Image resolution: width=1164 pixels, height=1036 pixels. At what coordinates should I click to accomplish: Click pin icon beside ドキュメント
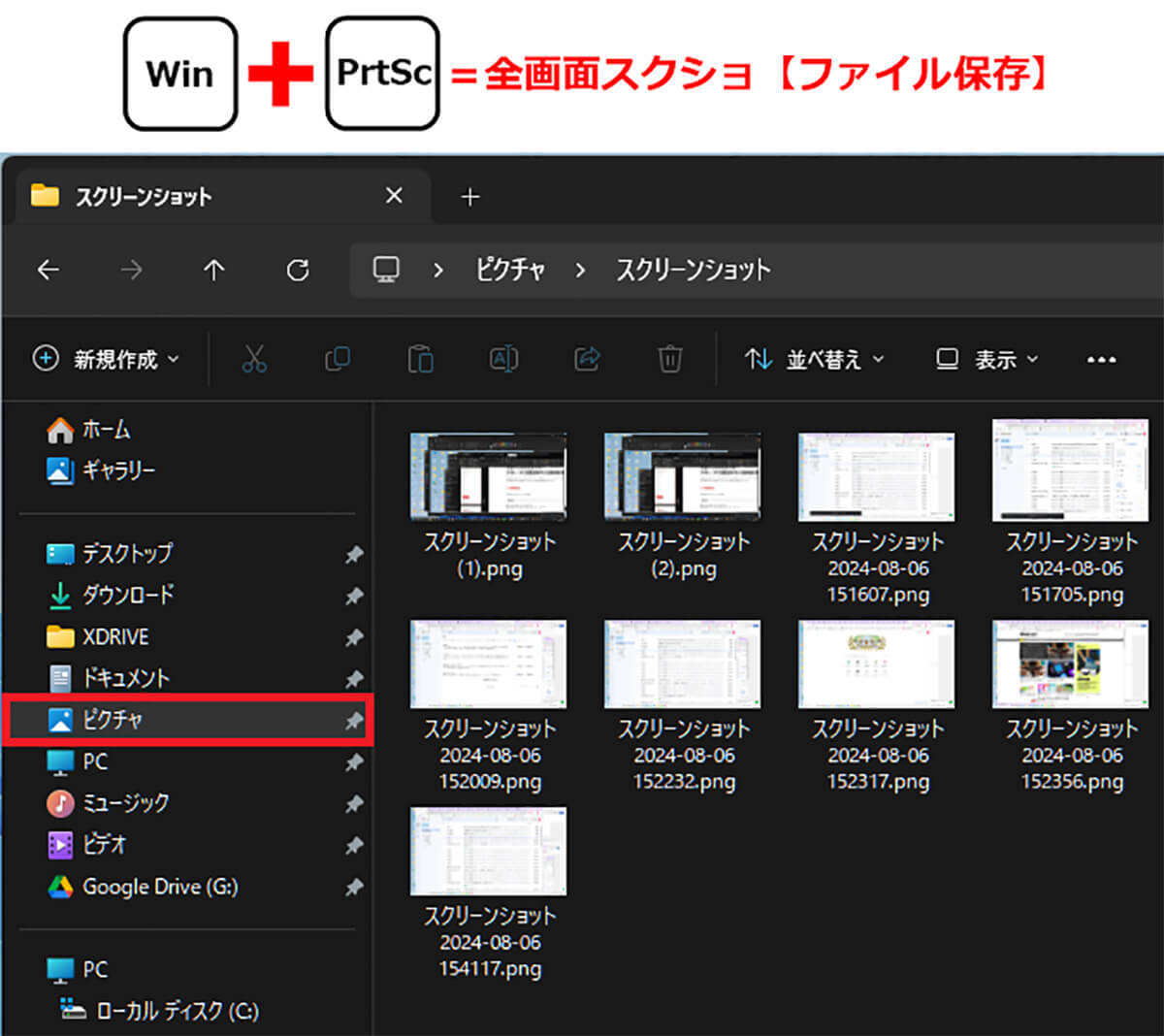[x=354, y=679]
